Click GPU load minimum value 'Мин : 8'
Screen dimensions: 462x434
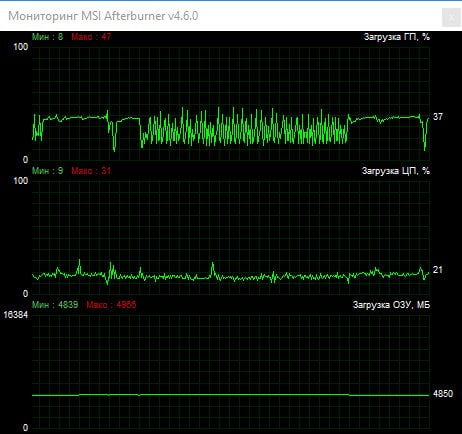(47, 36)
